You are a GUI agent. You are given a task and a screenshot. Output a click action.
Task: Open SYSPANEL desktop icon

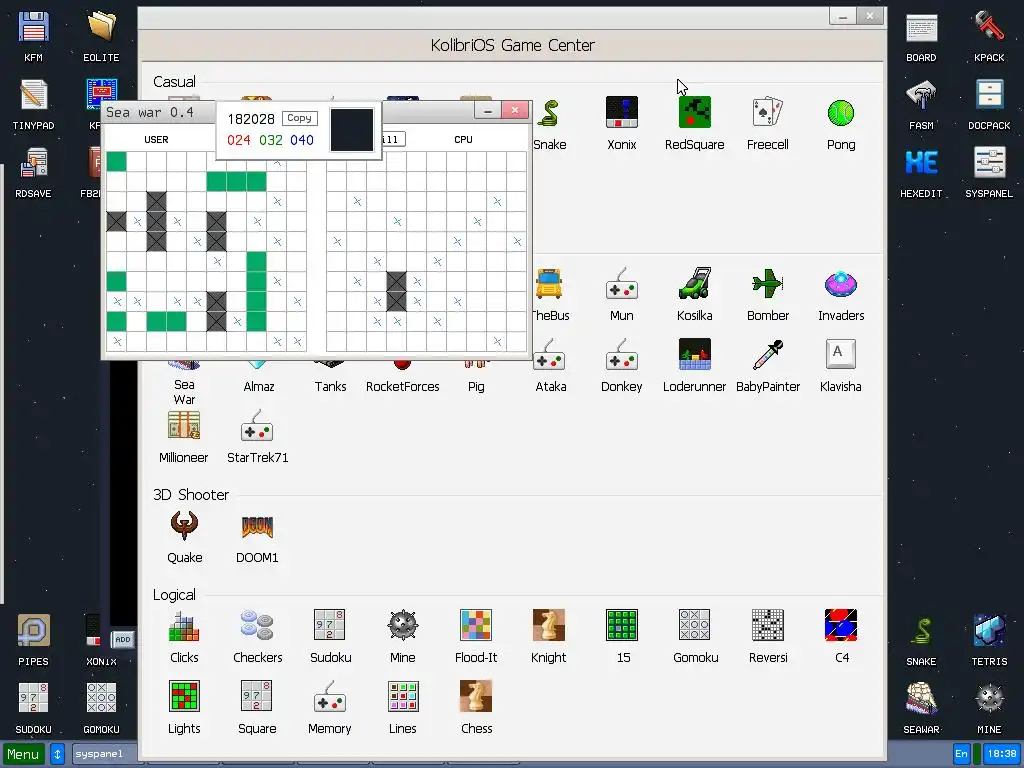pyautogui.click(x=989, y=172)
